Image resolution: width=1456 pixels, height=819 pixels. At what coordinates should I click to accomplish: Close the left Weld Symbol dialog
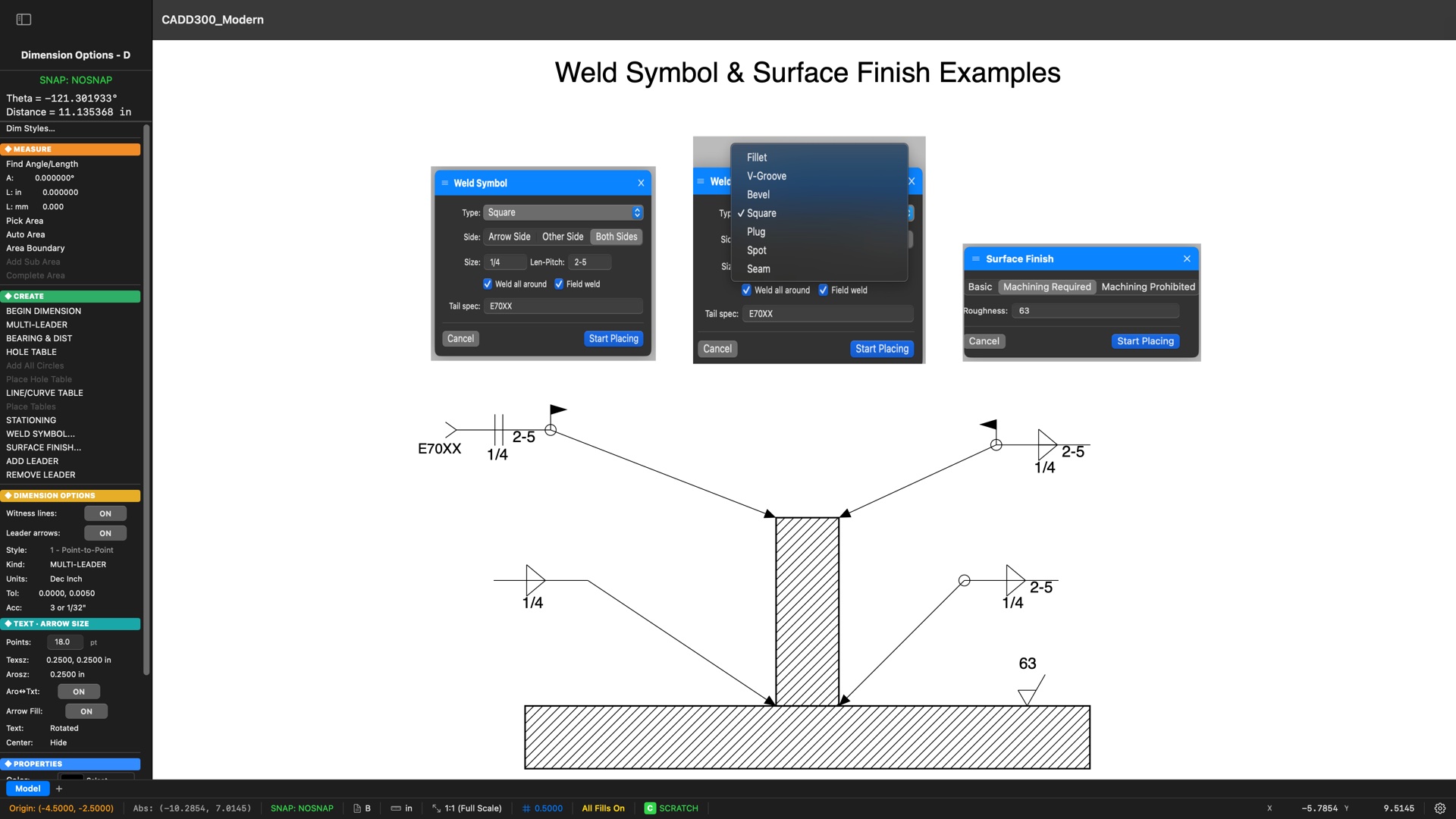point(641,183)
